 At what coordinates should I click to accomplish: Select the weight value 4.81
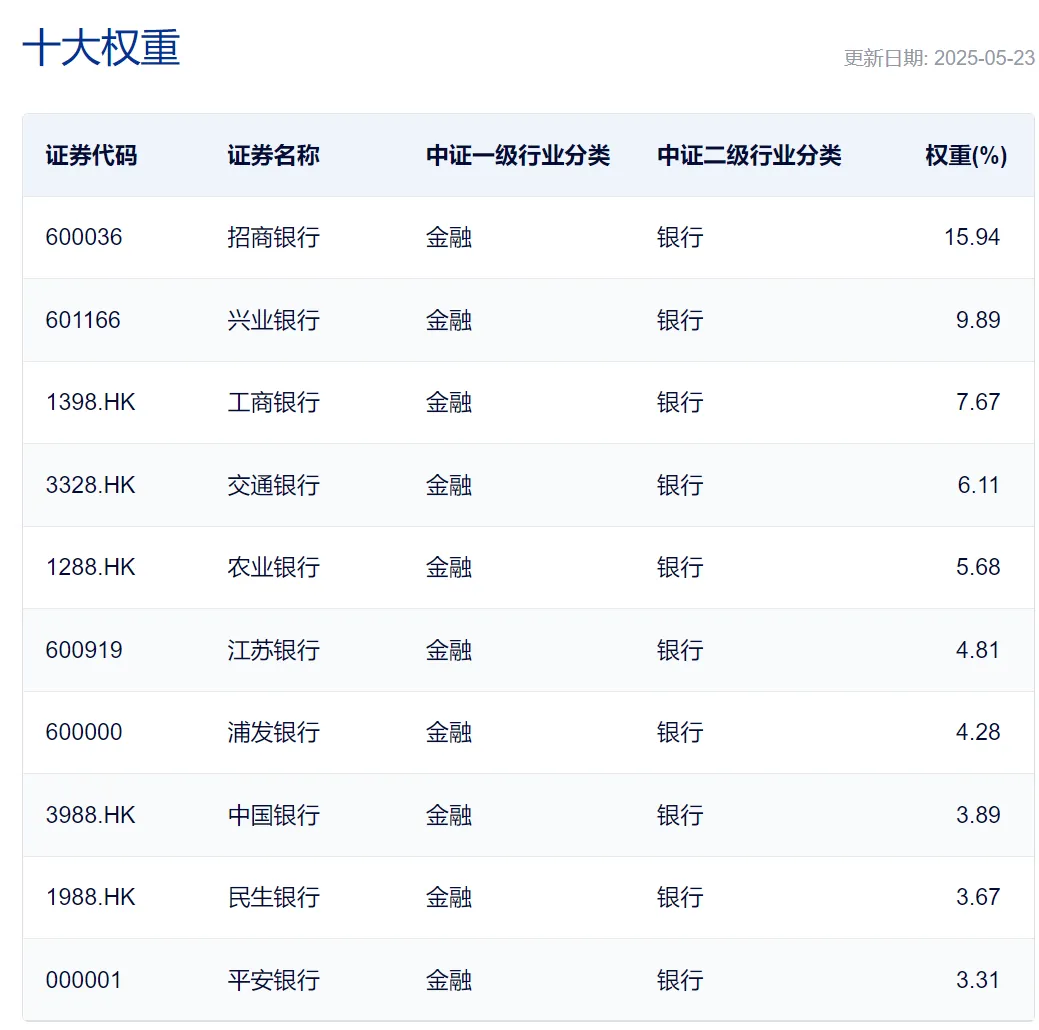[977, 650]
